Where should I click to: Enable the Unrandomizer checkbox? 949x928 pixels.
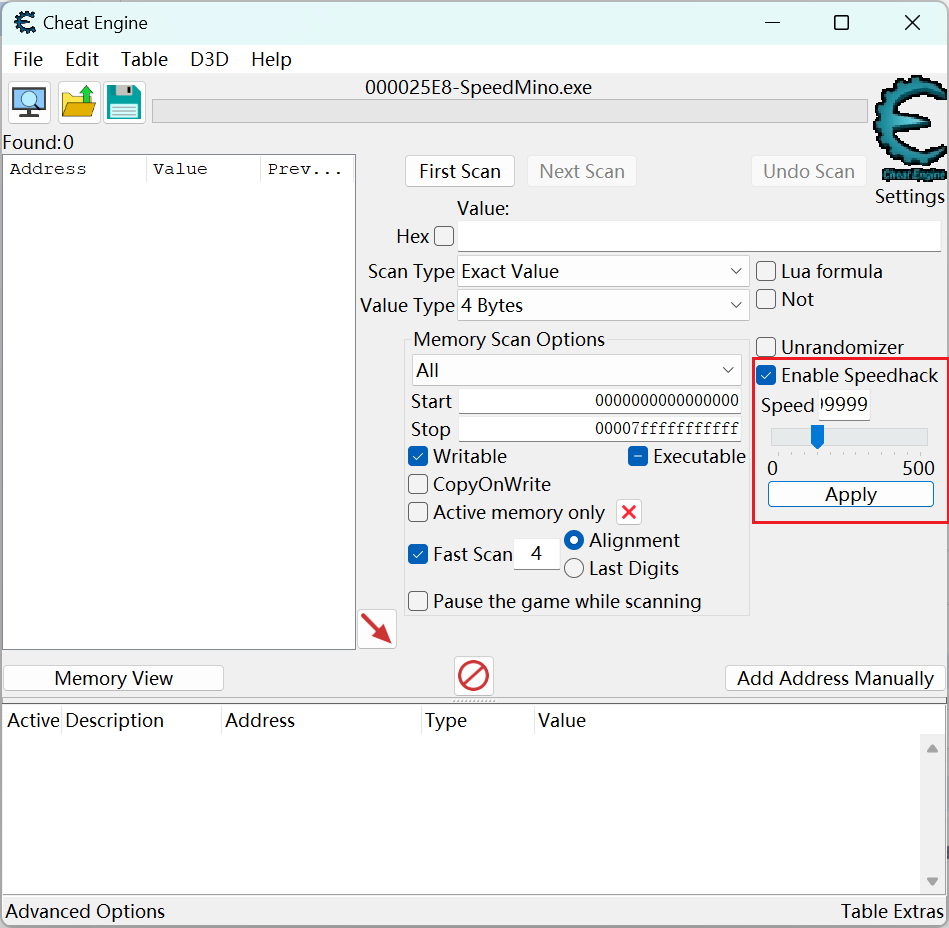[x=766, y=347]
